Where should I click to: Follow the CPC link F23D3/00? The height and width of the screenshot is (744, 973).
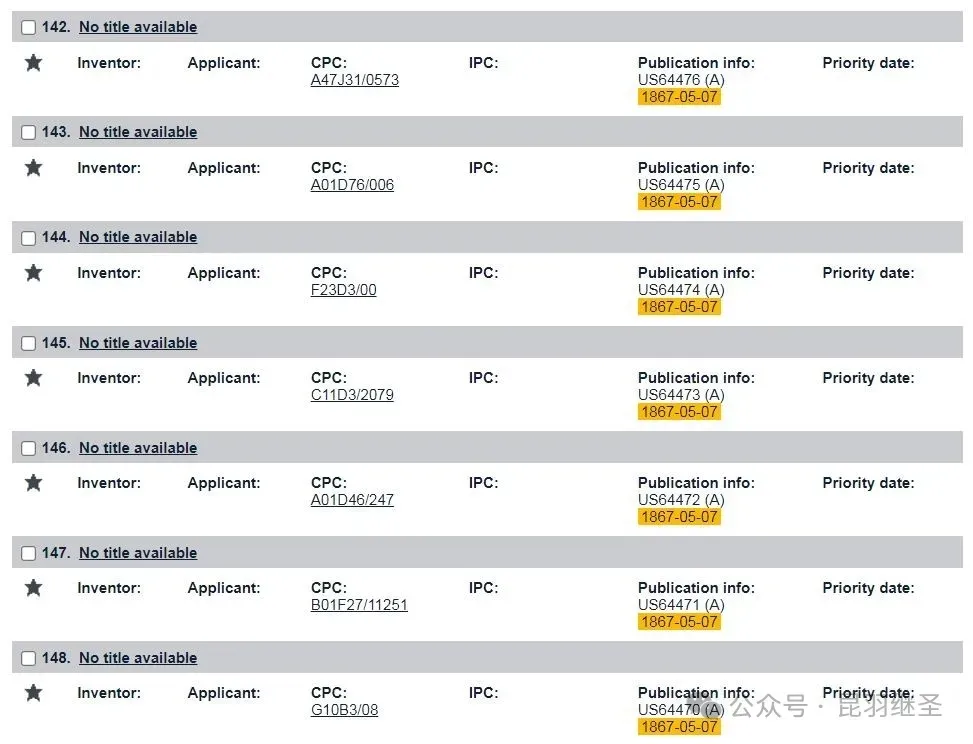pos(344,290)
